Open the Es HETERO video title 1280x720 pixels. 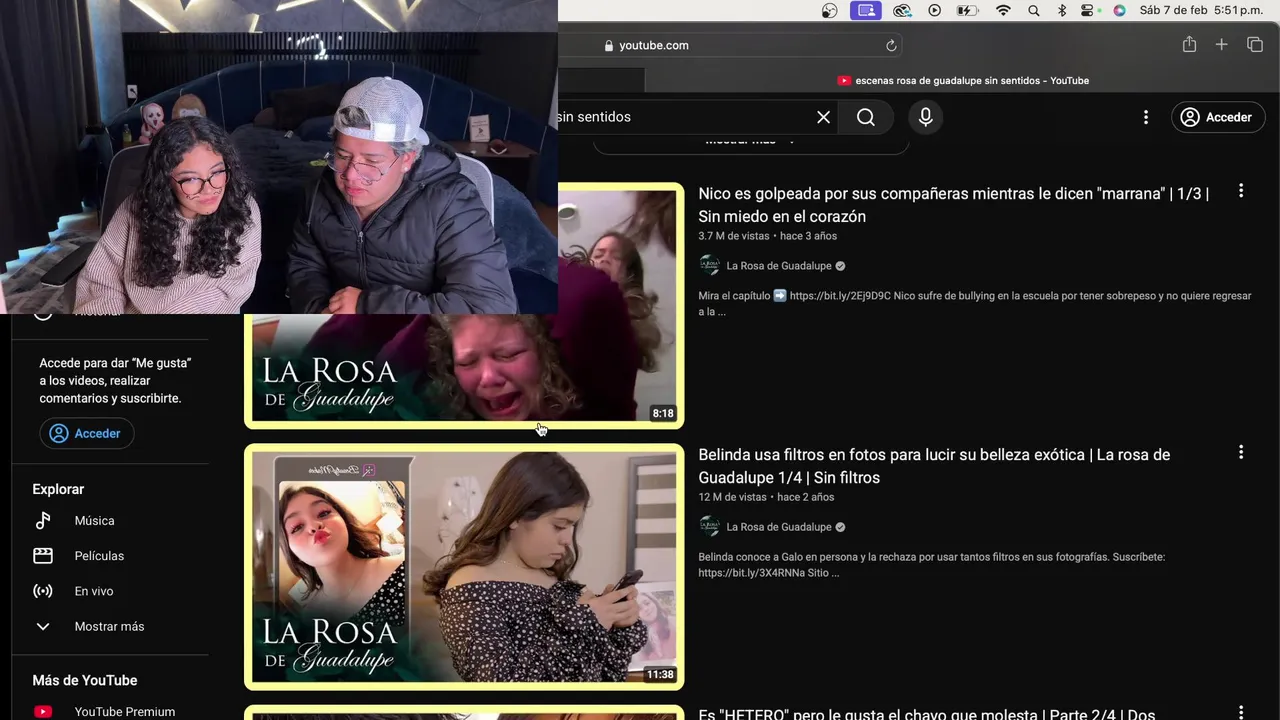pyautogui.click(x=926, y=714)
